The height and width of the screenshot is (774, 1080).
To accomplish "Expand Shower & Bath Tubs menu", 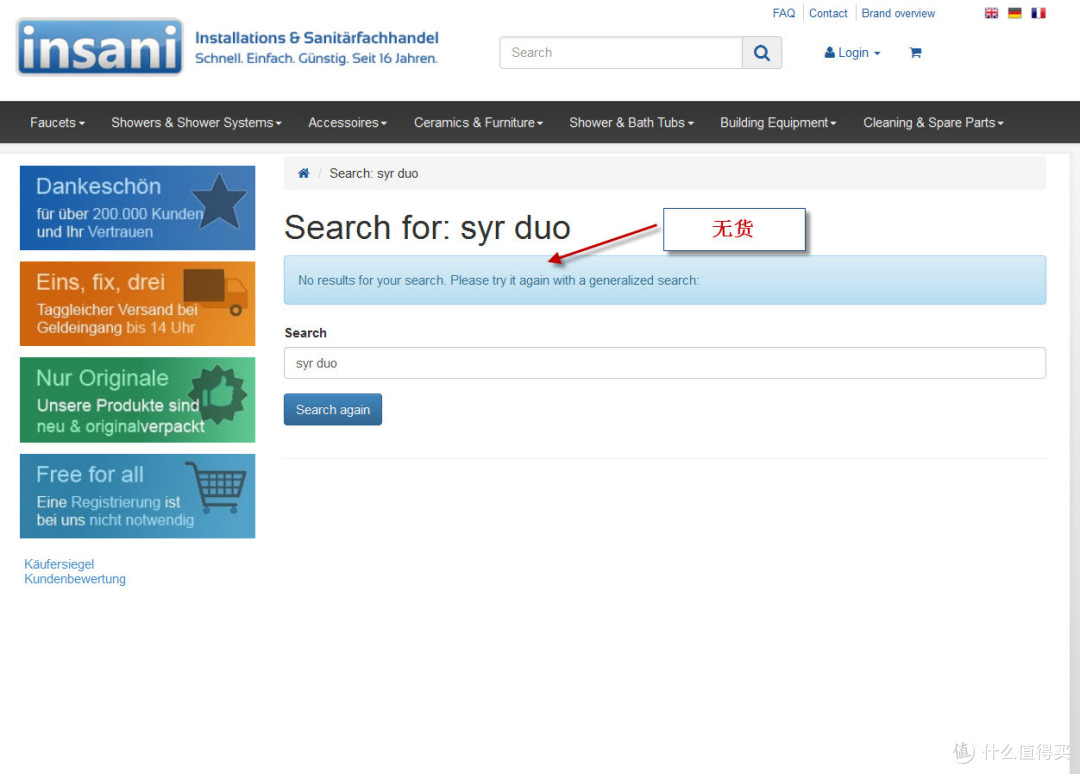I will pos(631,123).
